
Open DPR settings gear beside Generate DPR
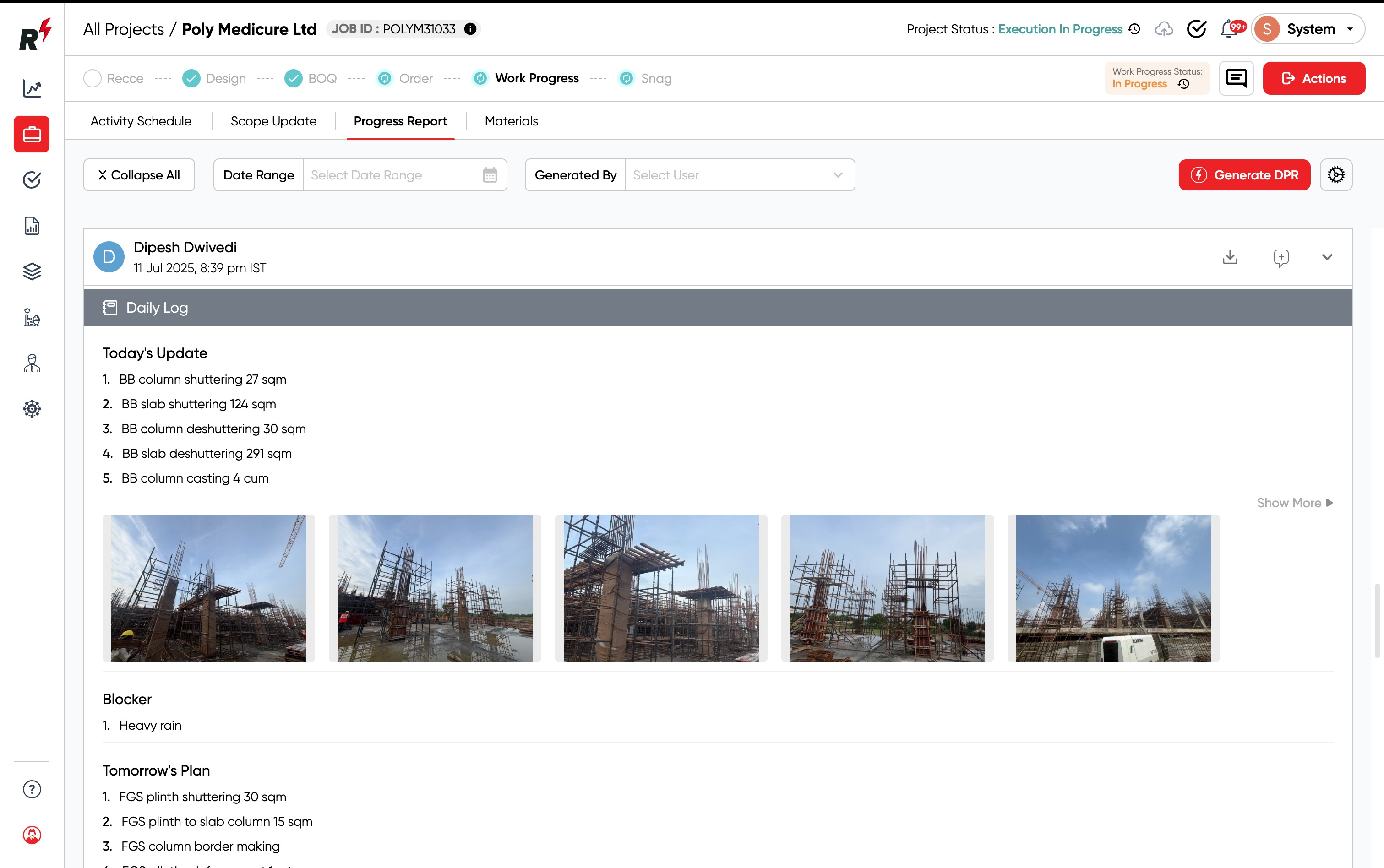tap(1336, 174)
